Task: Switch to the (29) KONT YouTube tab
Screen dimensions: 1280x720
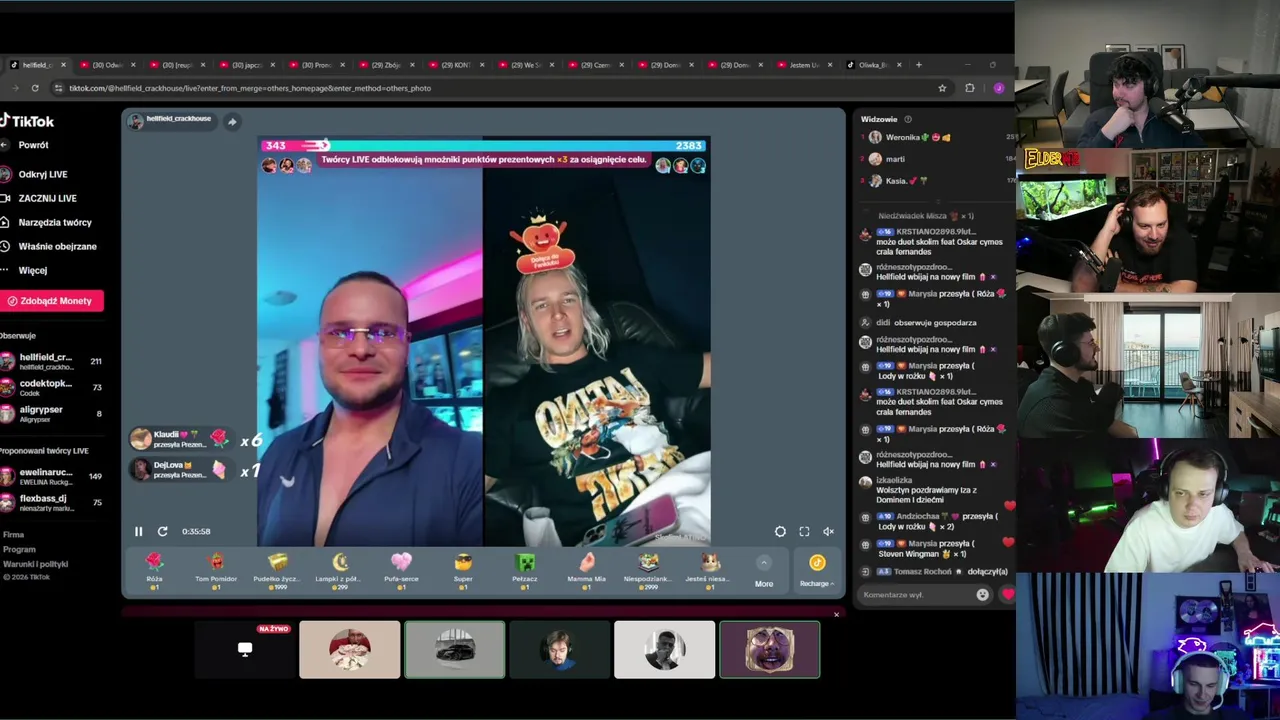Action: pos(455,65)
